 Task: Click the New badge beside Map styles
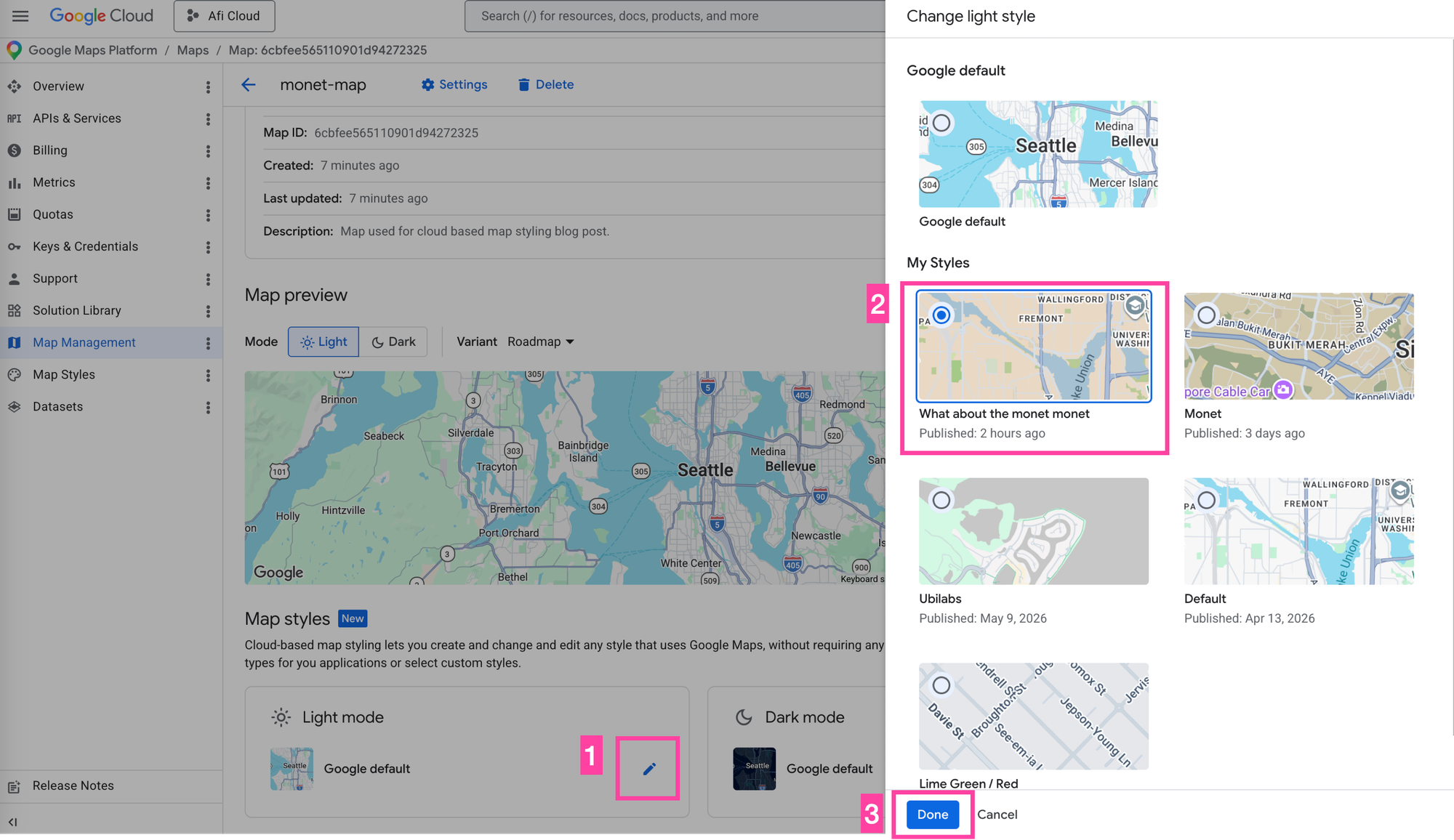353,618
